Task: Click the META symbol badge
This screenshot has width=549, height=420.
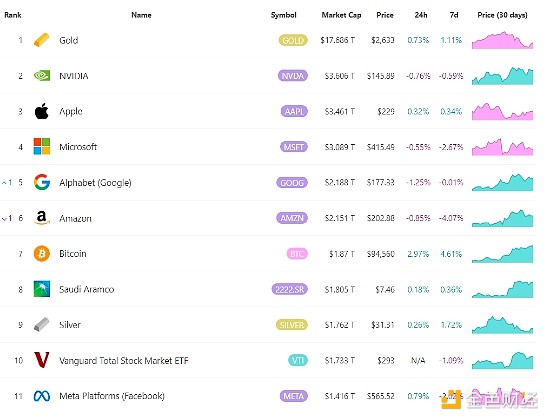Action: click(x=293, y=396)
